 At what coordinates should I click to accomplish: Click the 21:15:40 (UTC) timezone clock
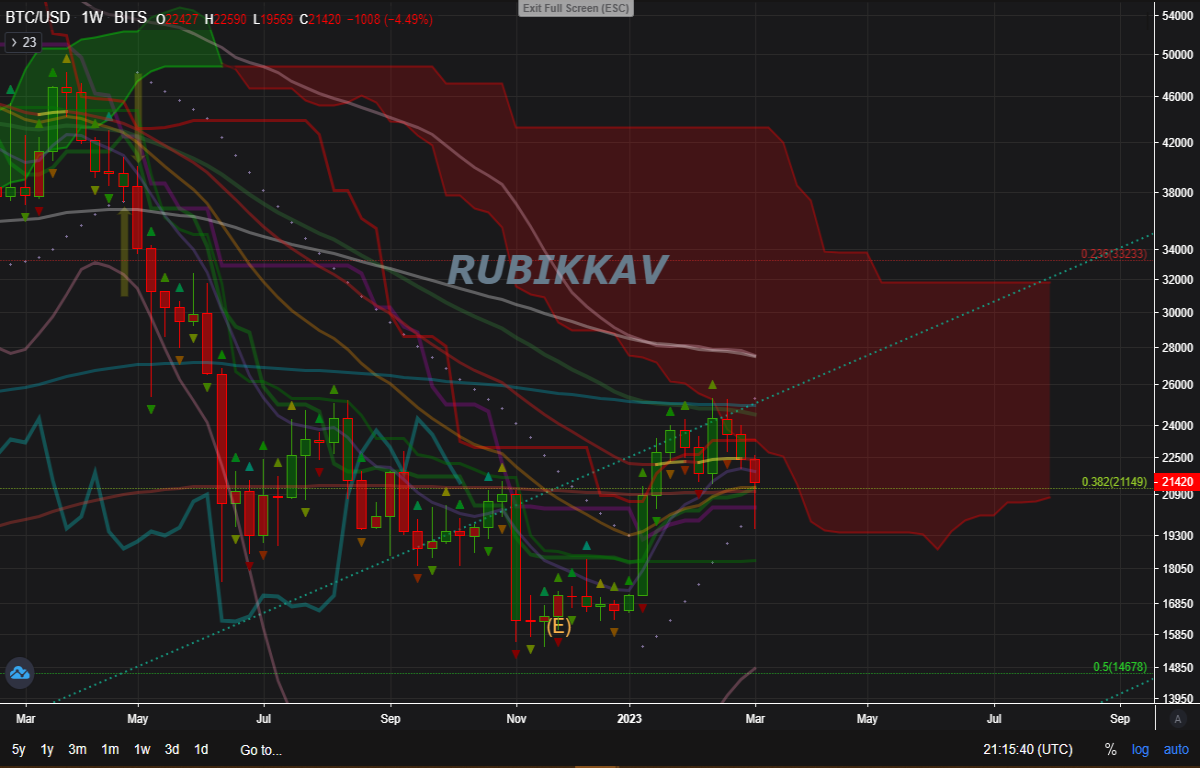click(x=1028, y=750)
